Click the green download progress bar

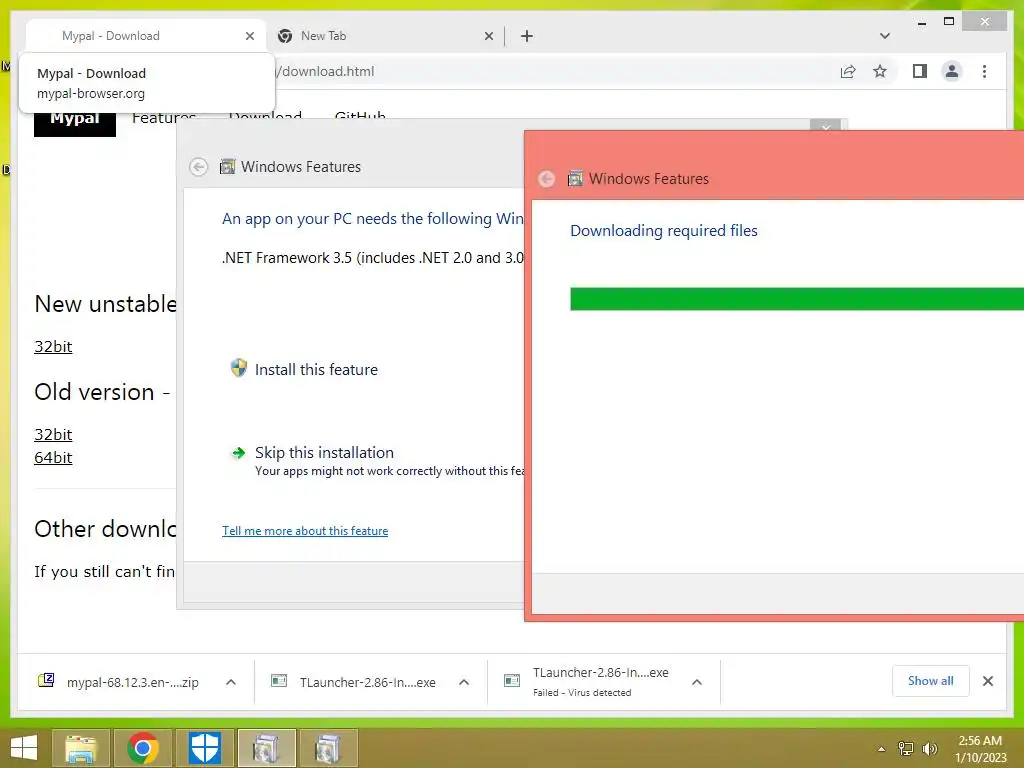tap(797, 299)
